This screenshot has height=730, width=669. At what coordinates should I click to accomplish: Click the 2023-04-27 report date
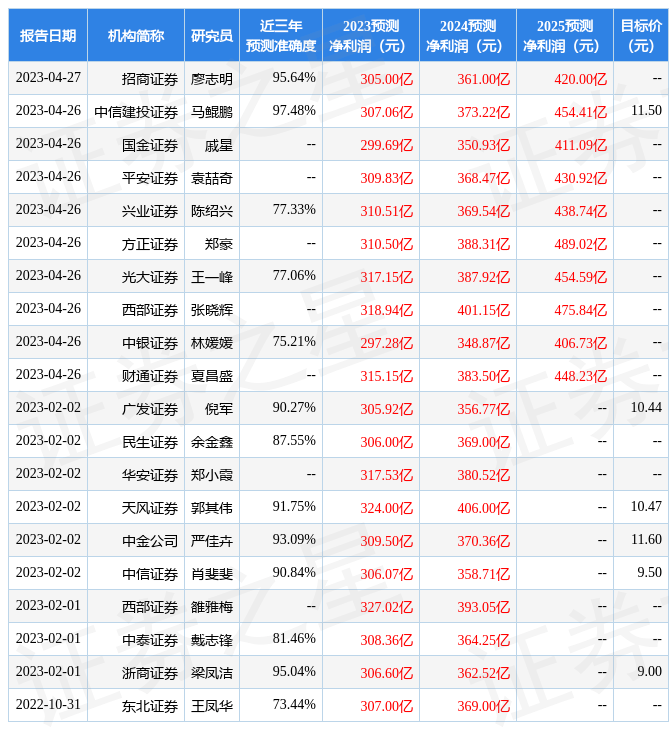pos(48,78)
